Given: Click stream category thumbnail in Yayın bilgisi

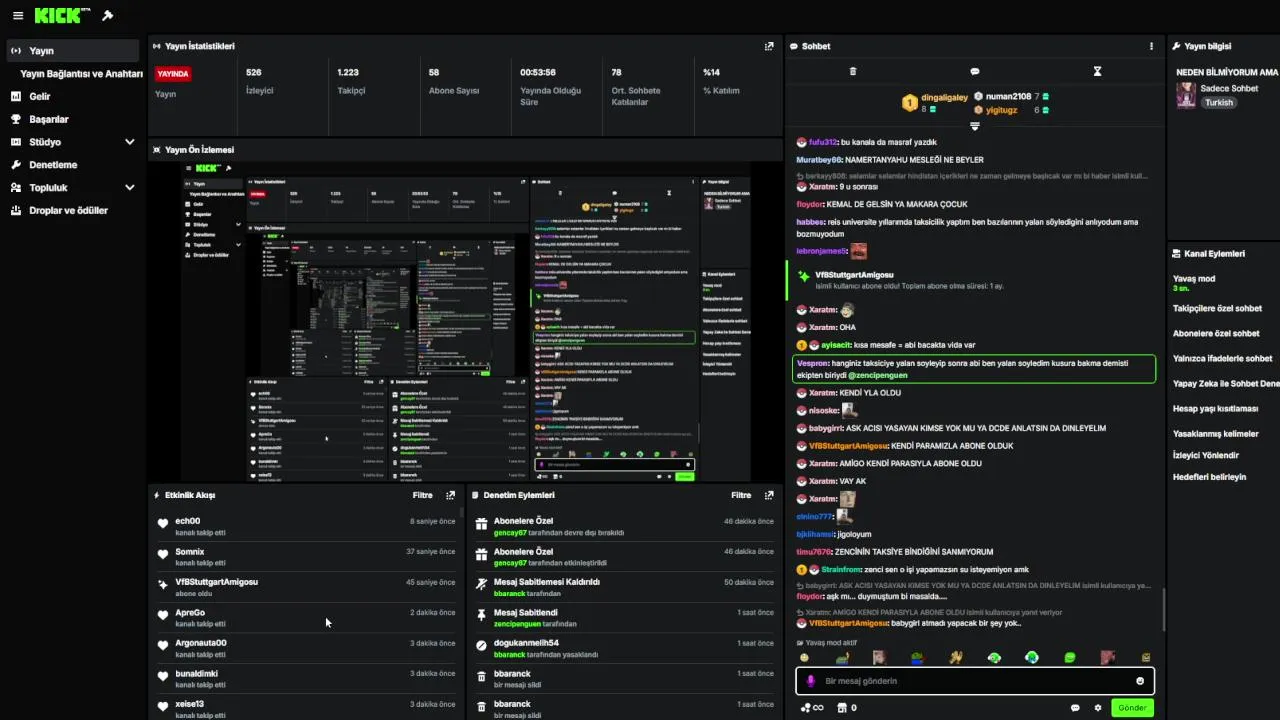Looking at the screenshot, I should click(x=1186, y=95).
